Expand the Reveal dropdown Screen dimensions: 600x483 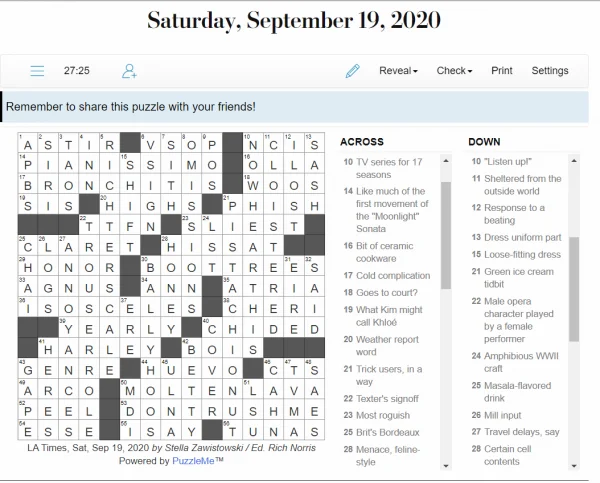[398, 71]
